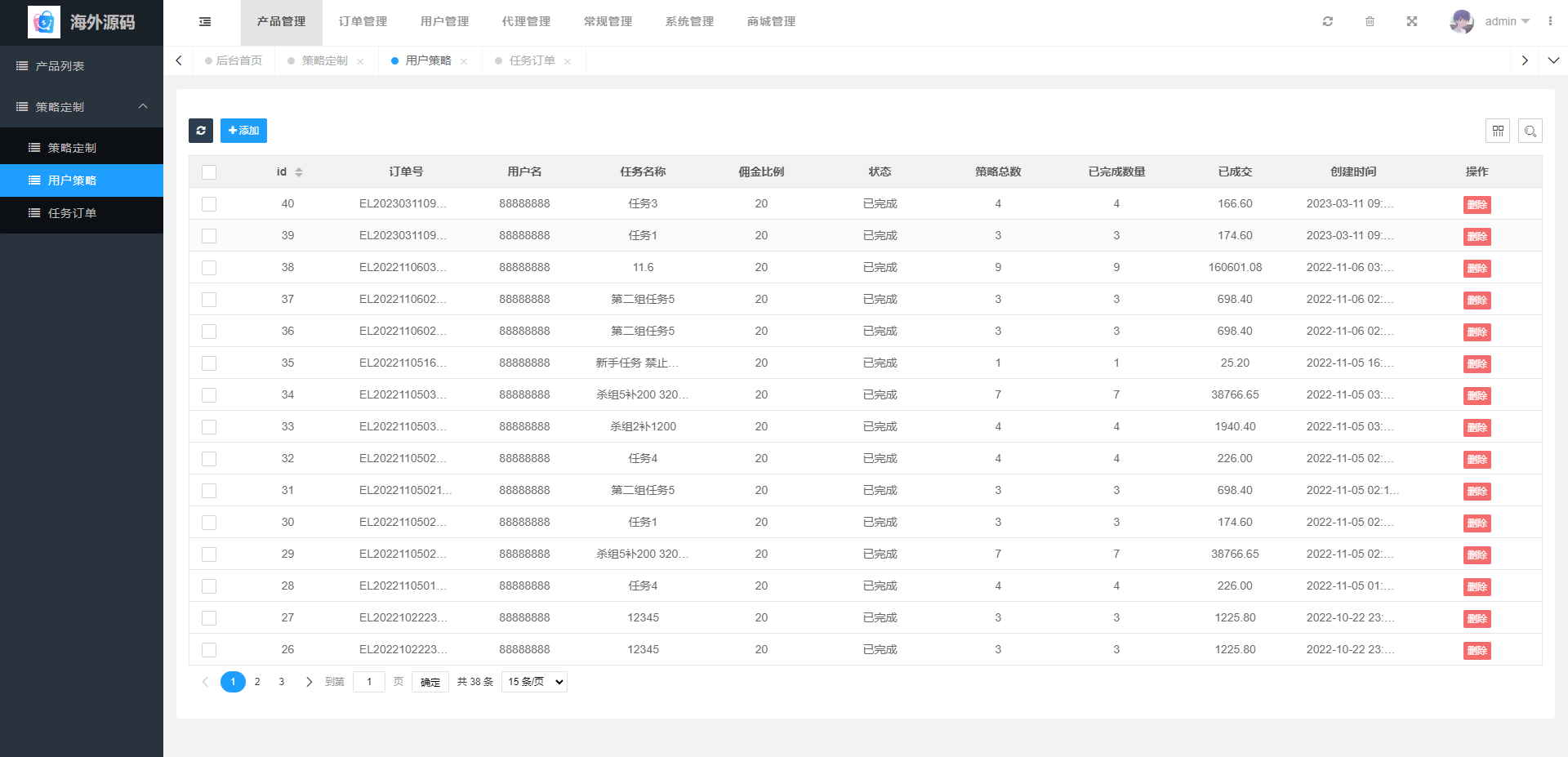Click the search magnifier icon above table

click(x=1530, y=131)
